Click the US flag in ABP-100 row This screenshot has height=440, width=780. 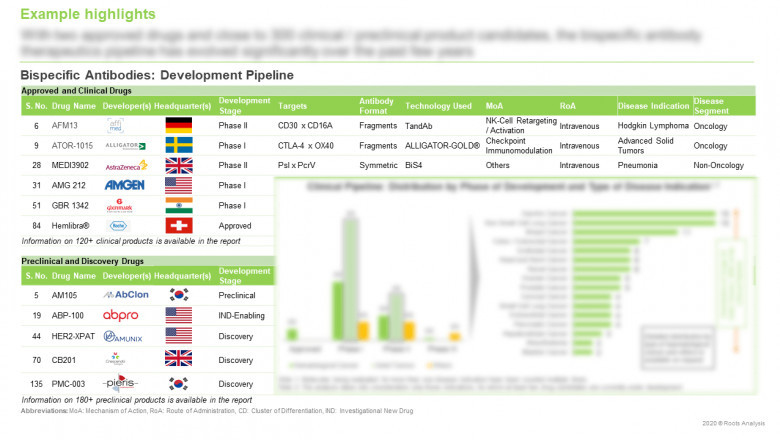[x=179, y=315]
